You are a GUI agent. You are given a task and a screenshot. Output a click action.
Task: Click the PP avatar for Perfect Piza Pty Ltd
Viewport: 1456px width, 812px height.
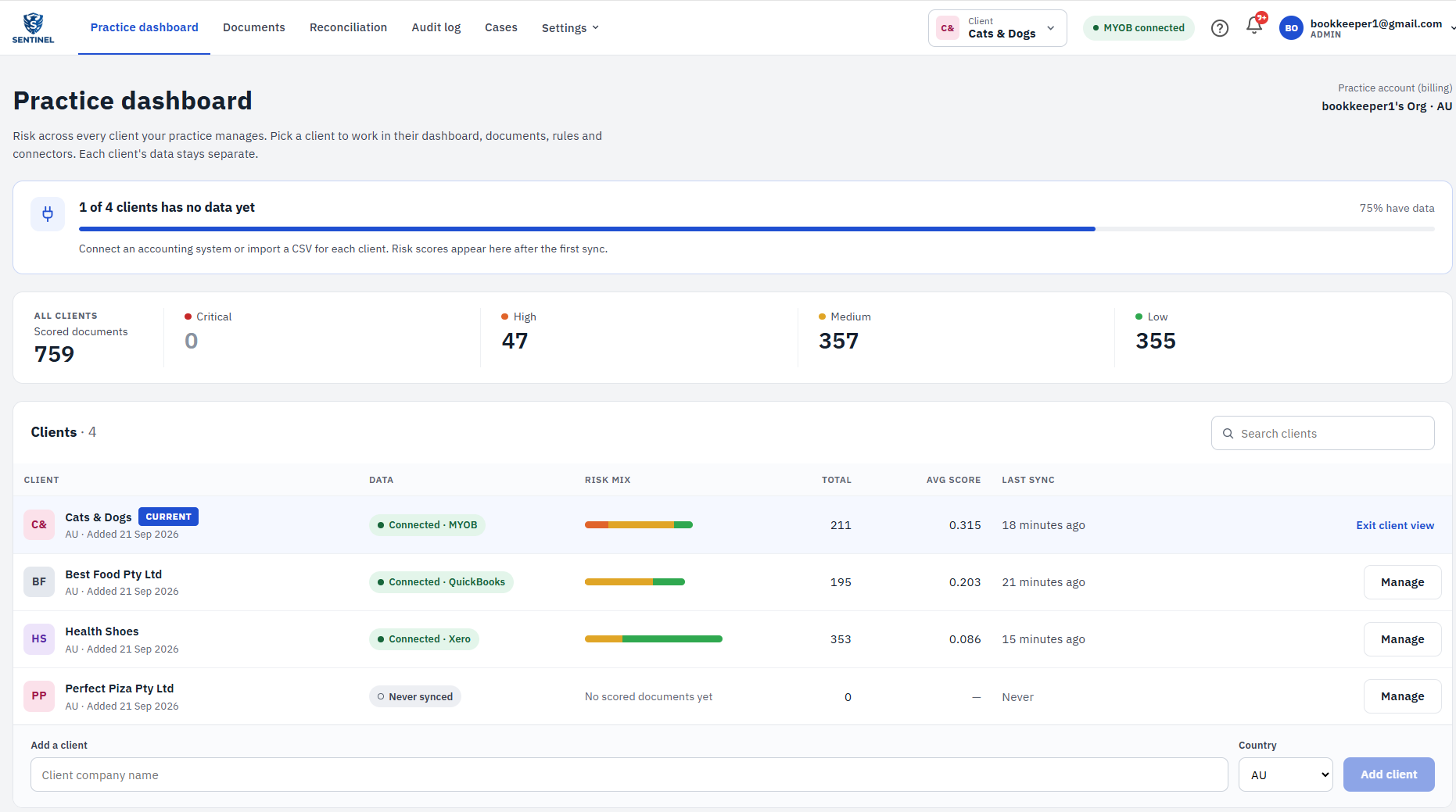point(39,696)
